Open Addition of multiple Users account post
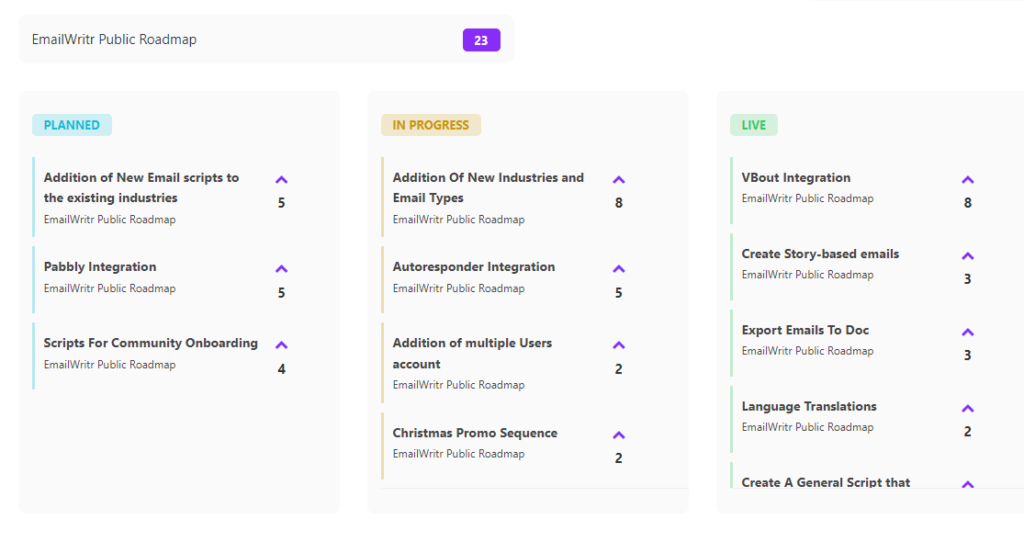This screenshot has height=542, width=1024. 472,353
